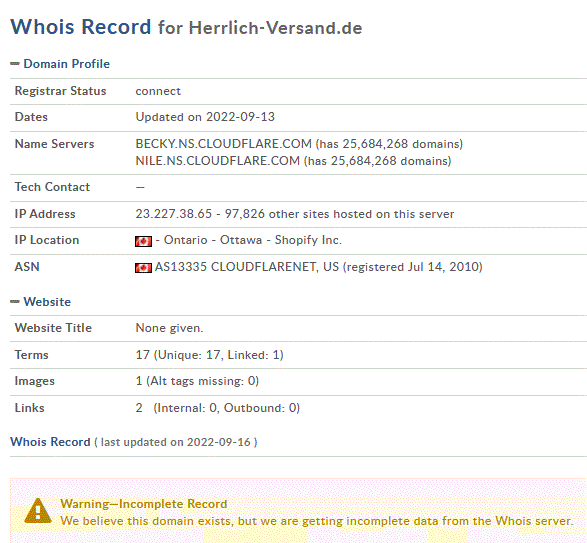Viewport: 587px width, 543px height.
Task: Click the Links Internal Outbound value
Action: (218, 408)
